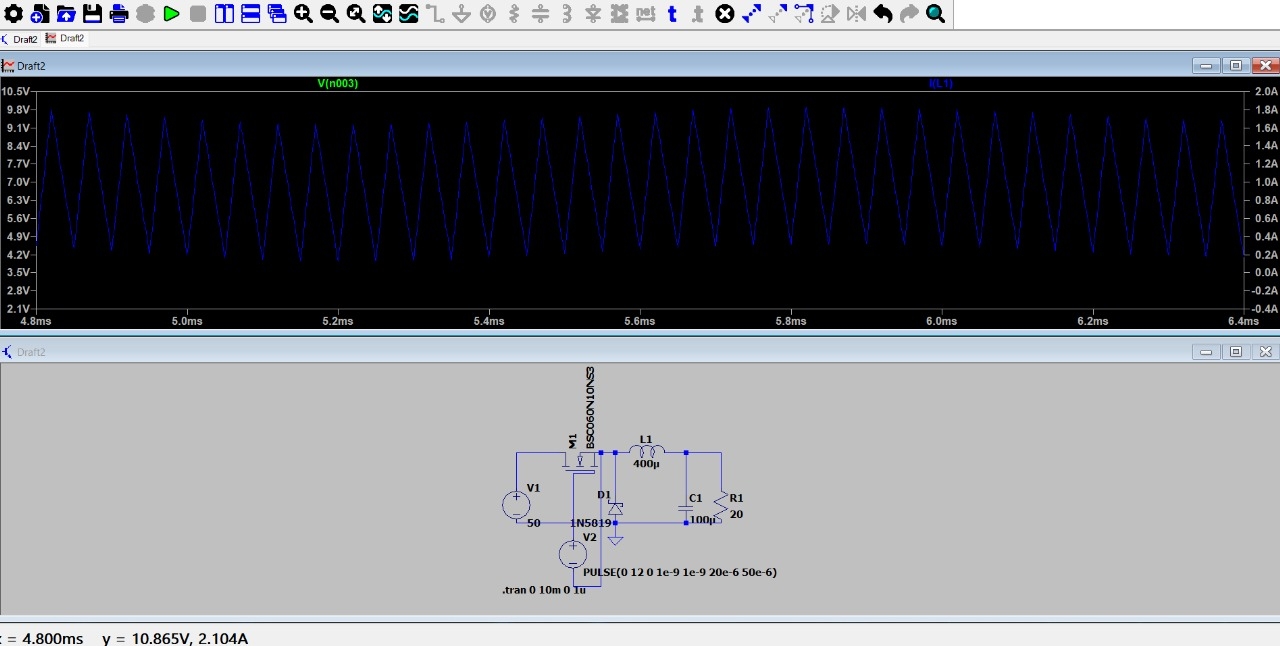Open an existing file
The width and height of the screenshot is (1280, 646).
click(66, 14)
